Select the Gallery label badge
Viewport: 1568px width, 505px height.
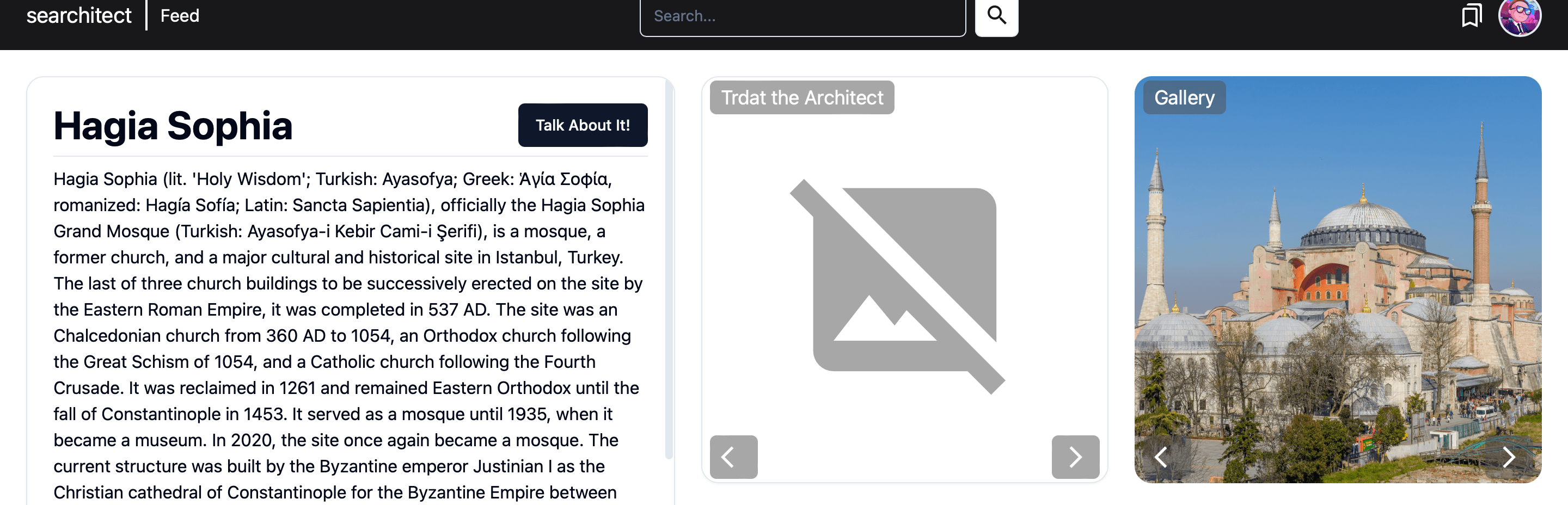pyautogui.click(x=1184, y=97)
